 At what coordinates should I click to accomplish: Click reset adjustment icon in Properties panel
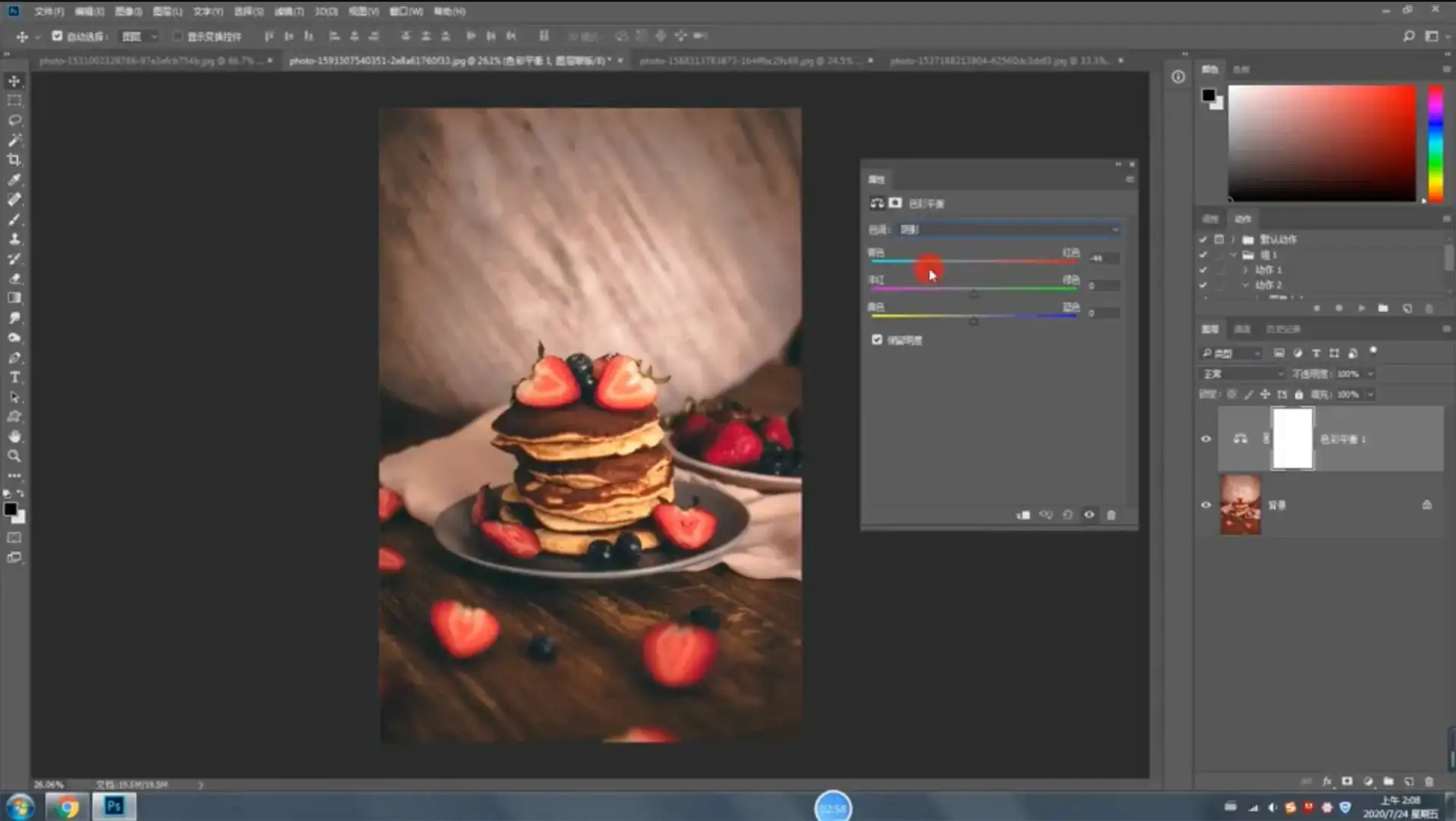coord(1067,515)
